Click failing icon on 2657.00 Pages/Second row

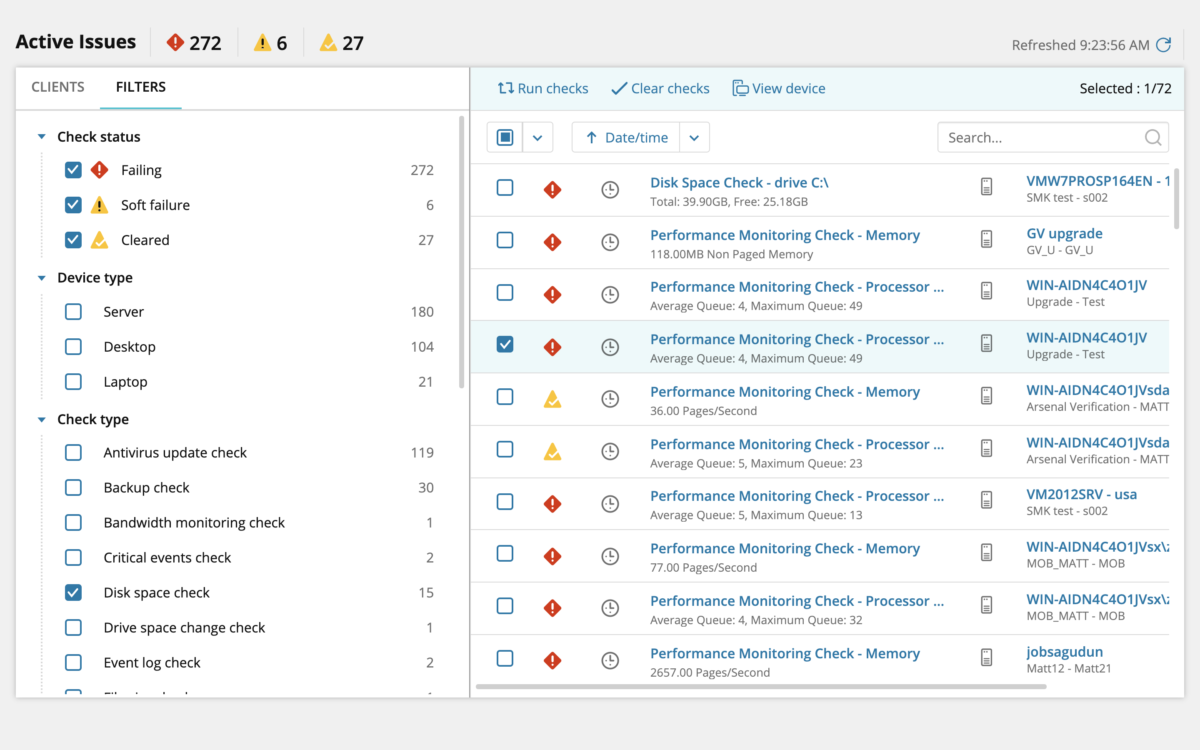552,660
